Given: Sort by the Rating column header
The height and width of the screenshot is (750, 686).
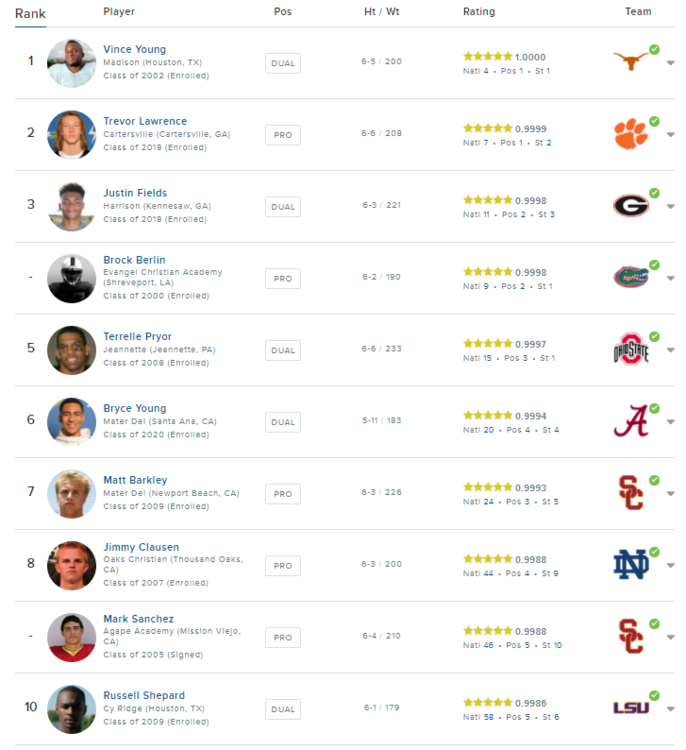Looking at the screenshot, I should pyautogui.click(x=479, y=12).
